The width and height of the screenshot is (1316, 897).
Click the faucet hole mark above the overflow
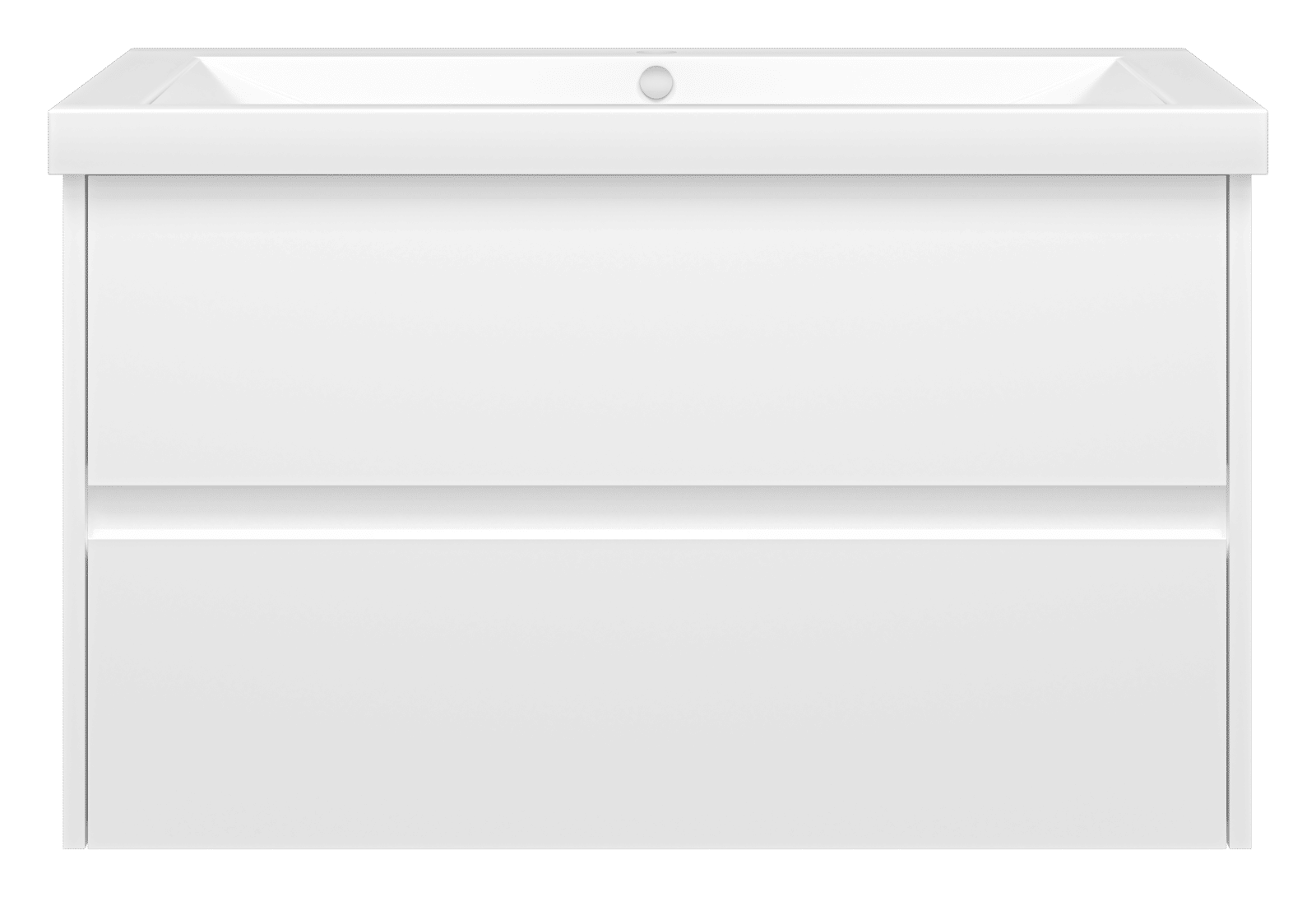coord(657,53)
